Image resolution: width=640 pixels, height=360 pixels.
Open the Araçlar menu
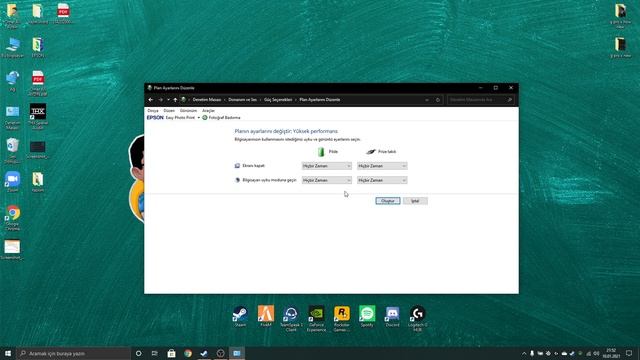coord(208,111)
